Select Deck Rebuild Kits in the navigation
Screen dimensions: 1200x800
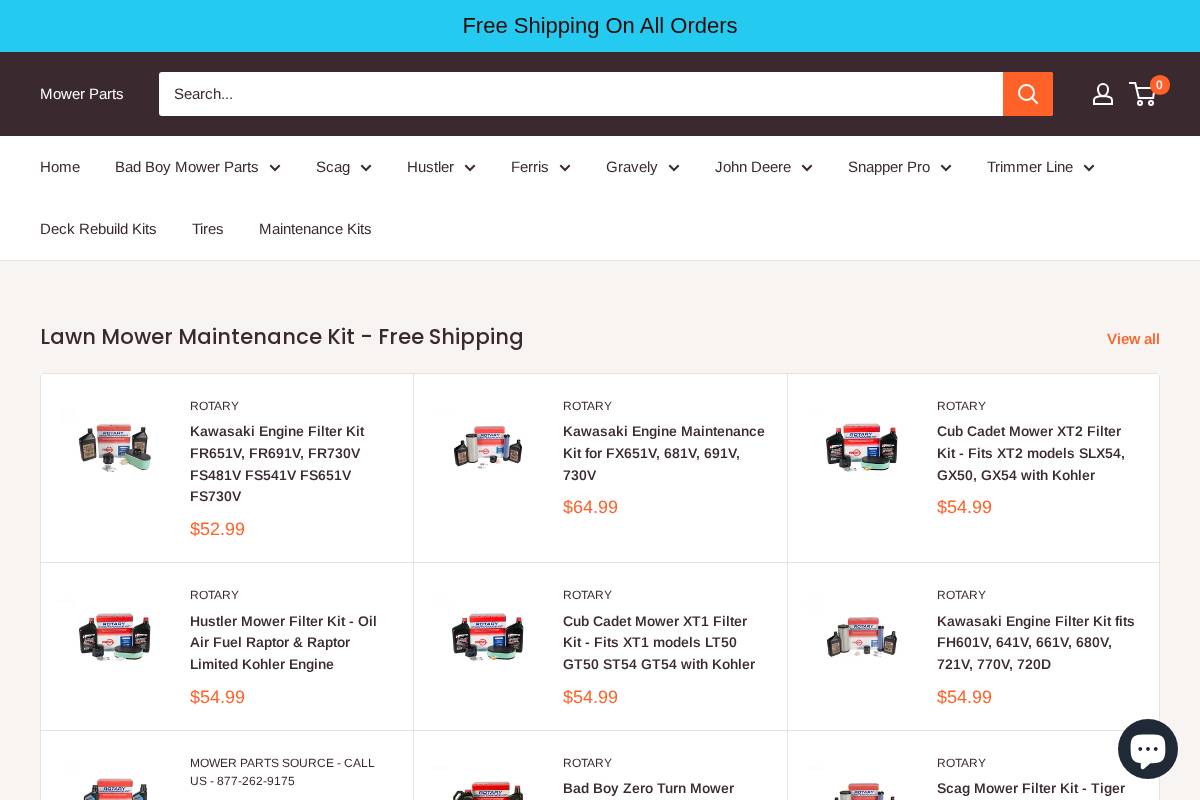coord(98,229)
